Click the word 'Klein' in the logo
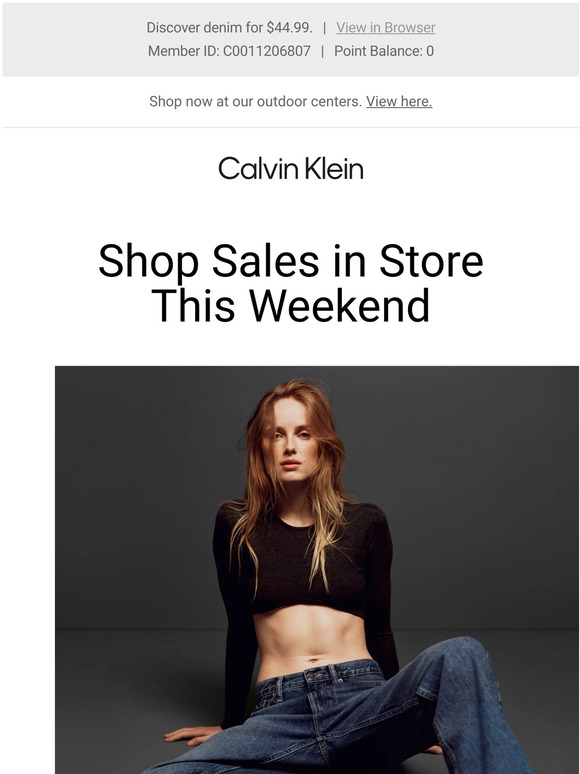580x774 pixels. 334,169
